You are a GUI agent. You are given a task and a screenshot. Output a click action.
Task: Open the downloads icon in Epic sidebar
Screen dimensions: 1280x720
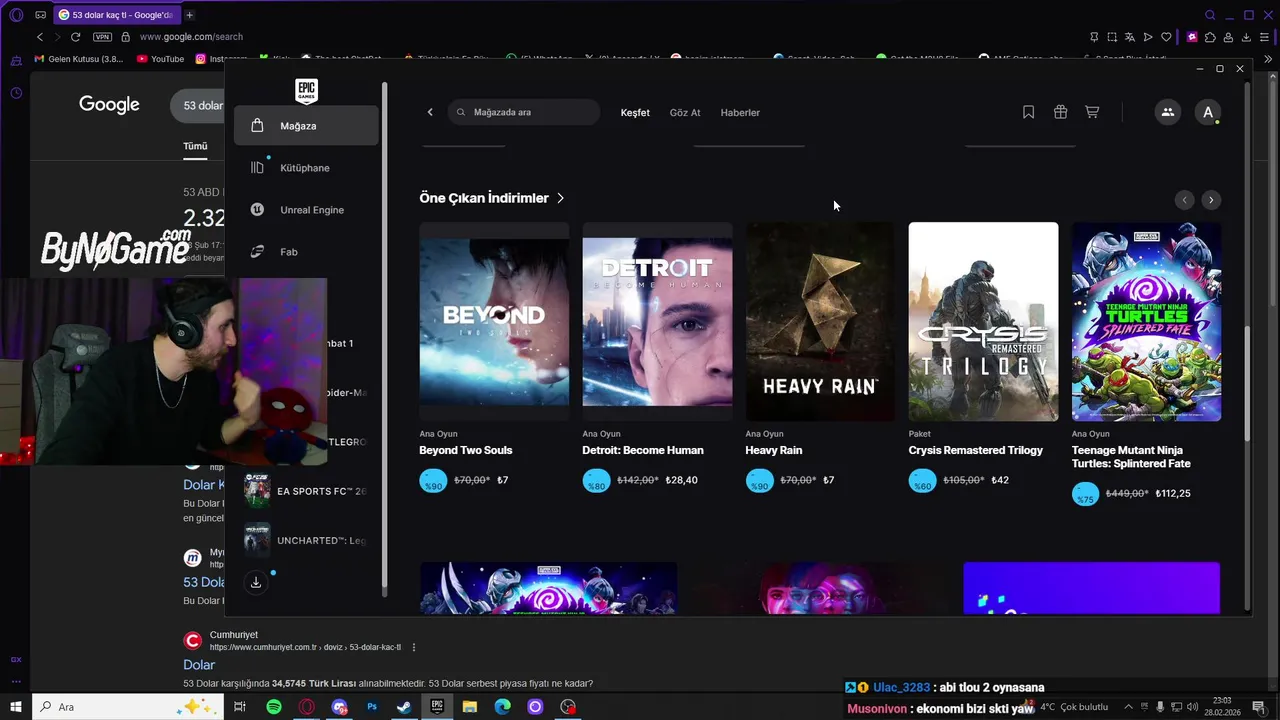pos(256,582)
